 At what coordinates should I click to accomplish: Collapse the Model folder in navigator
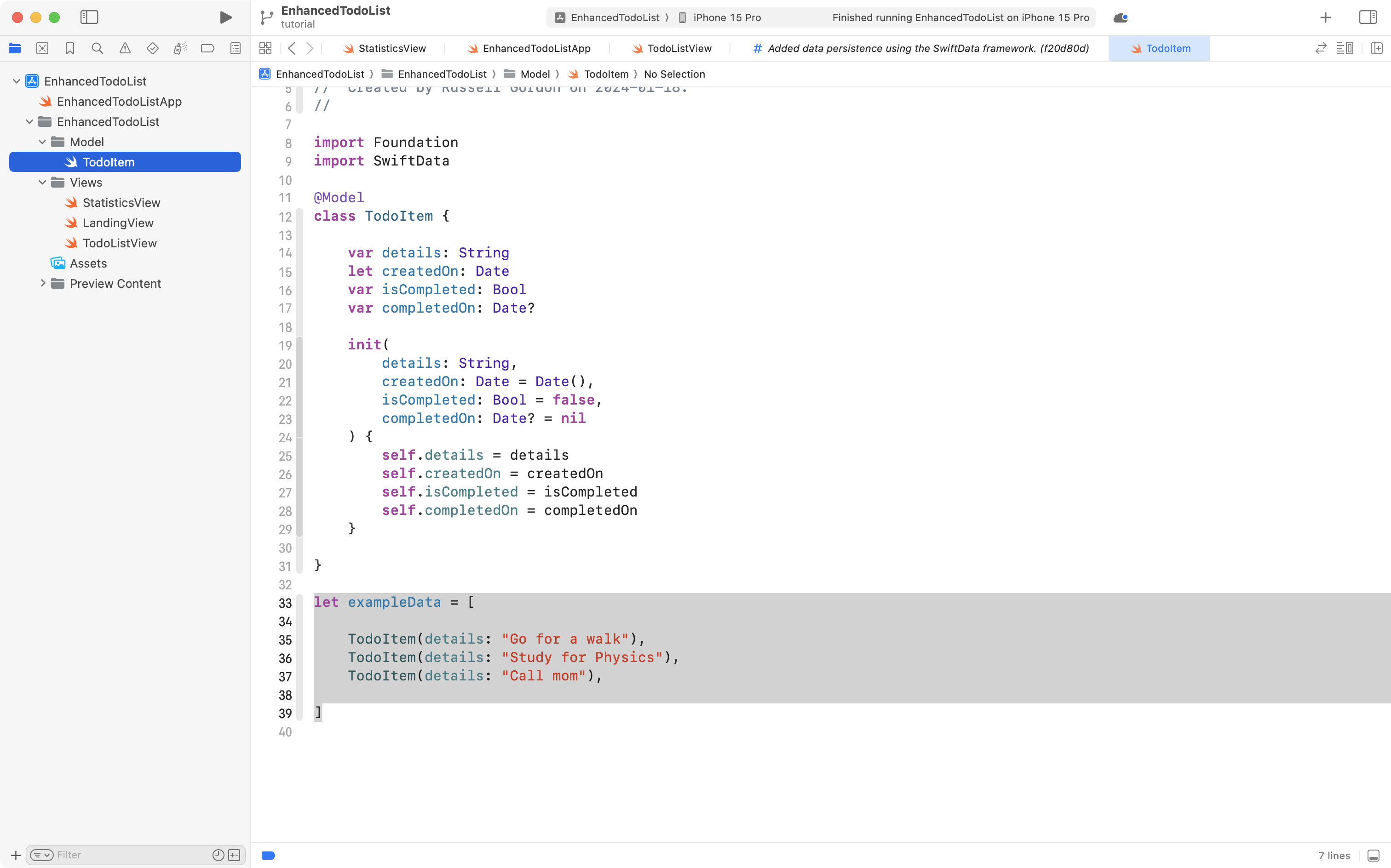pos(42,142)
